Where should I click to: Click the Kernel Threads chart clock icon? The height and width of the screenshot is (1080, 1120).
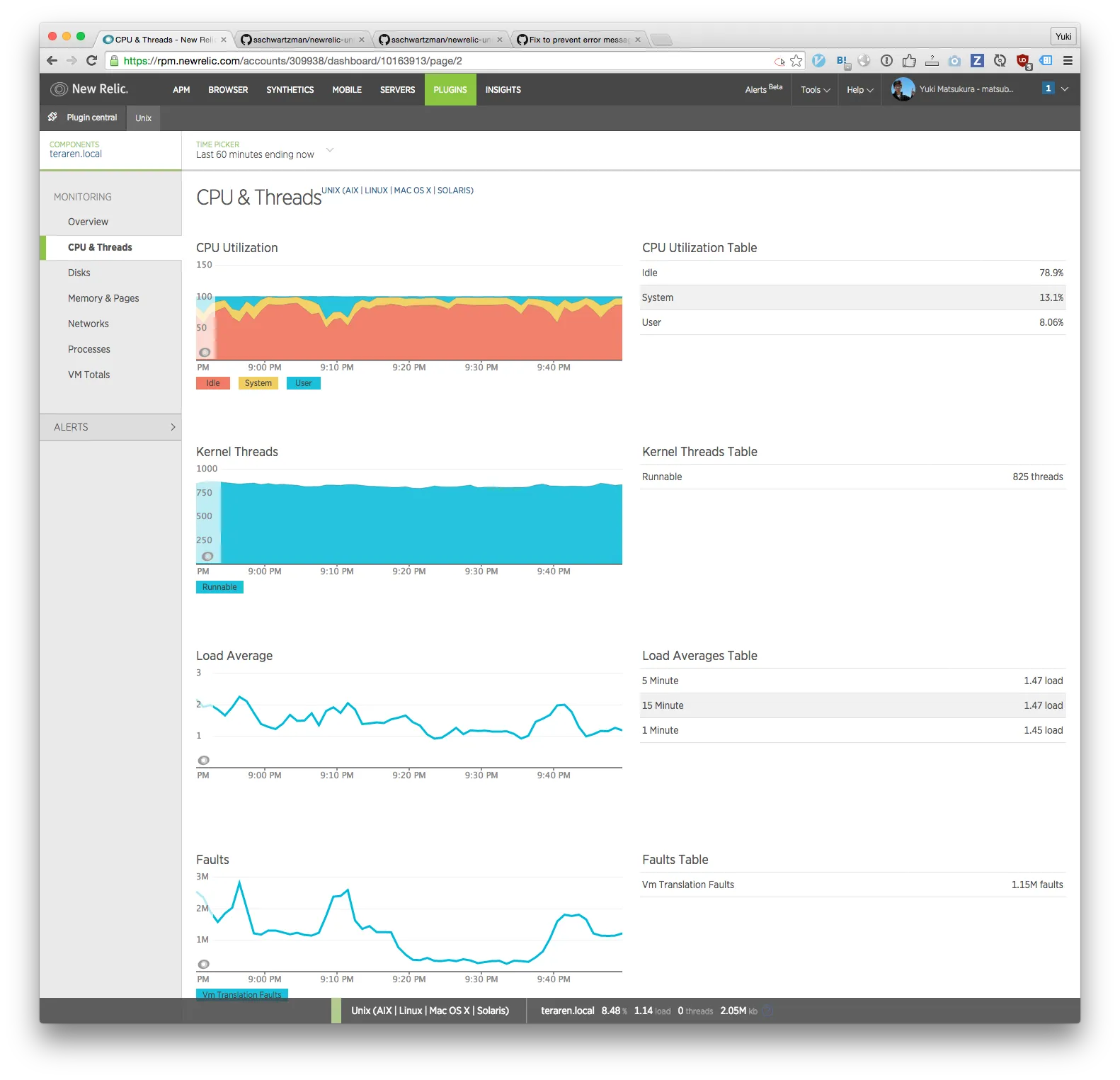[207, 556]
